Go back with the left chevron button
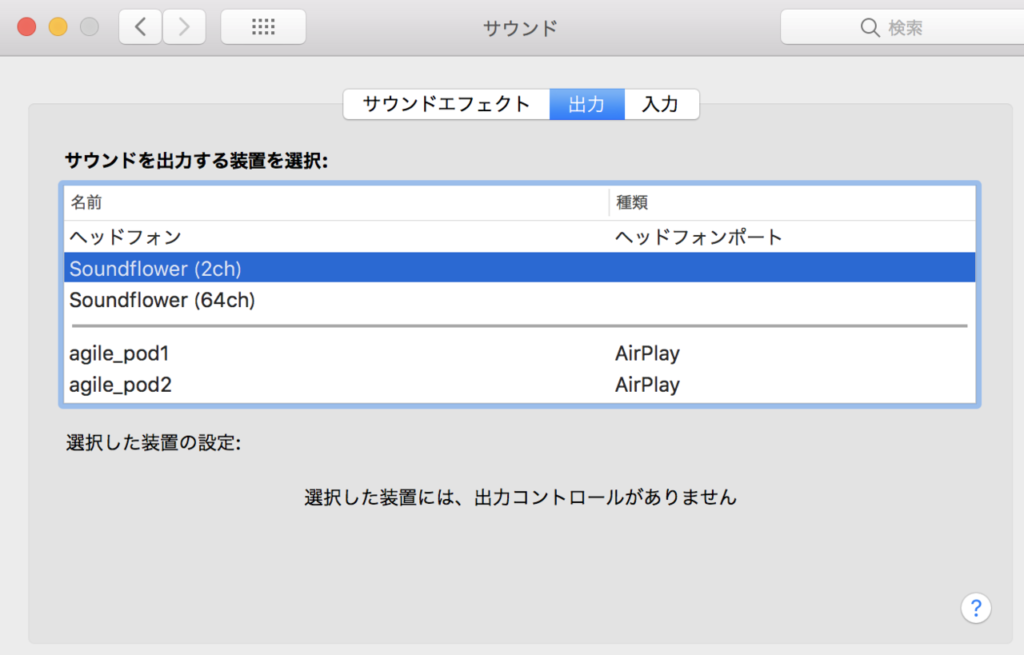 tap(140, 27)
